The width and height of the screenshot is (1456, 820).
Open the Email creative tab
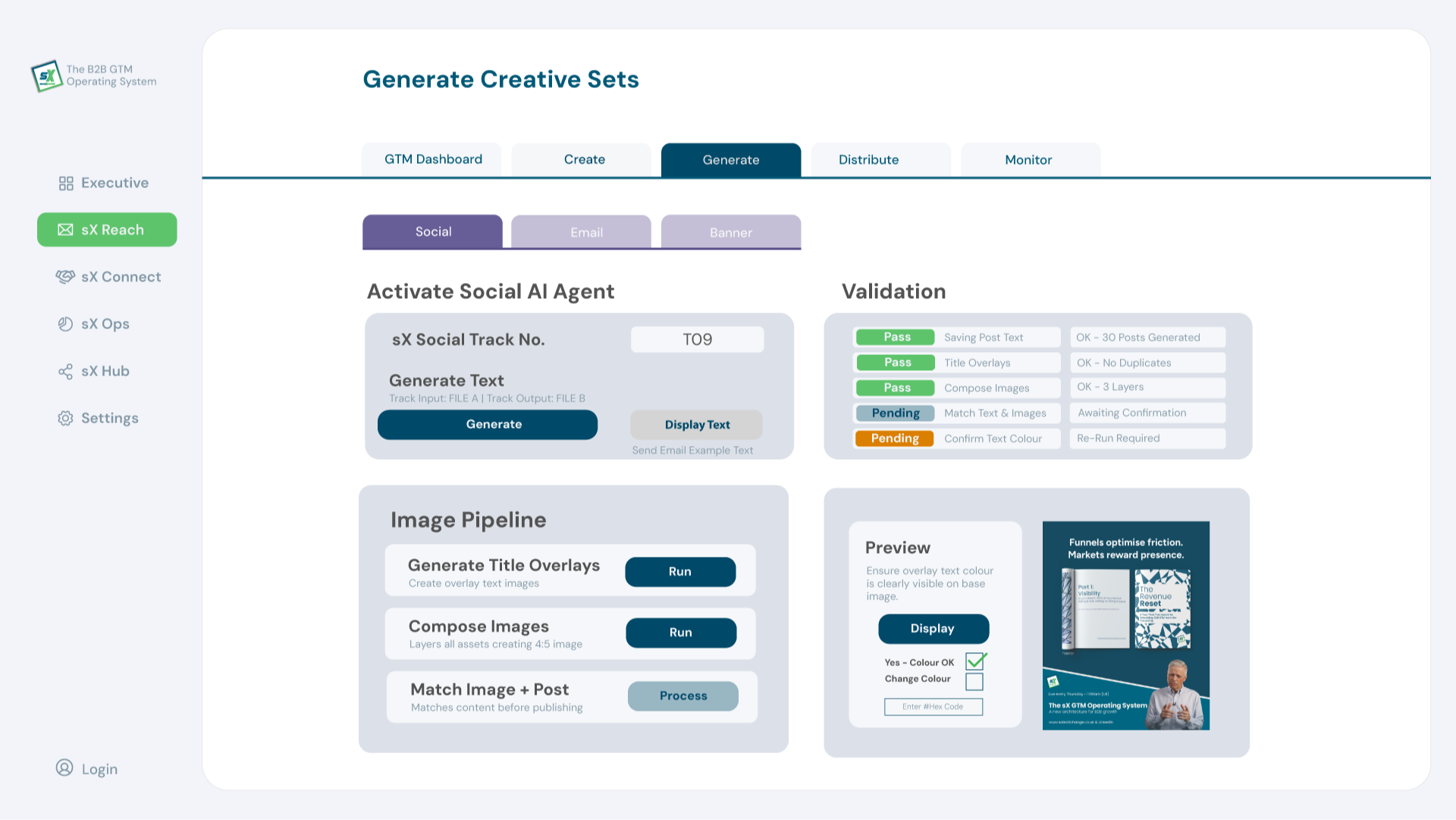(587, 232)
